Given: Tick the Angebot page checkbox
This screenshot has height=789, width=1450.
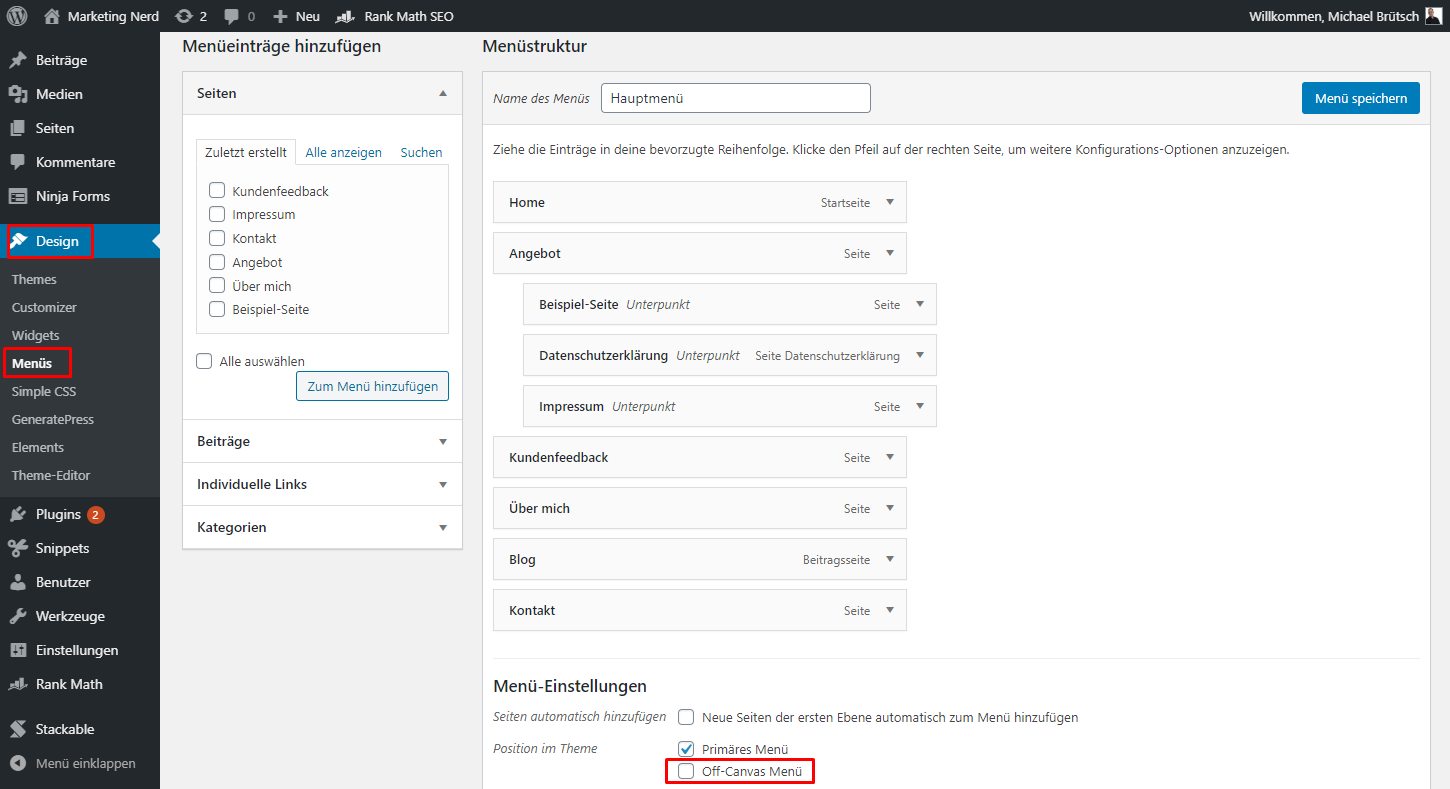Looking at the screenshot, I should coord(216,262).
